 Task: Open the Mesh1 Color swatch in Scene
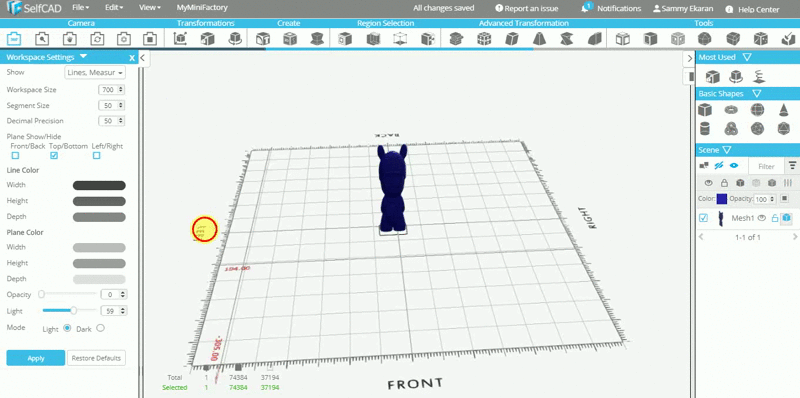point(721,198)
